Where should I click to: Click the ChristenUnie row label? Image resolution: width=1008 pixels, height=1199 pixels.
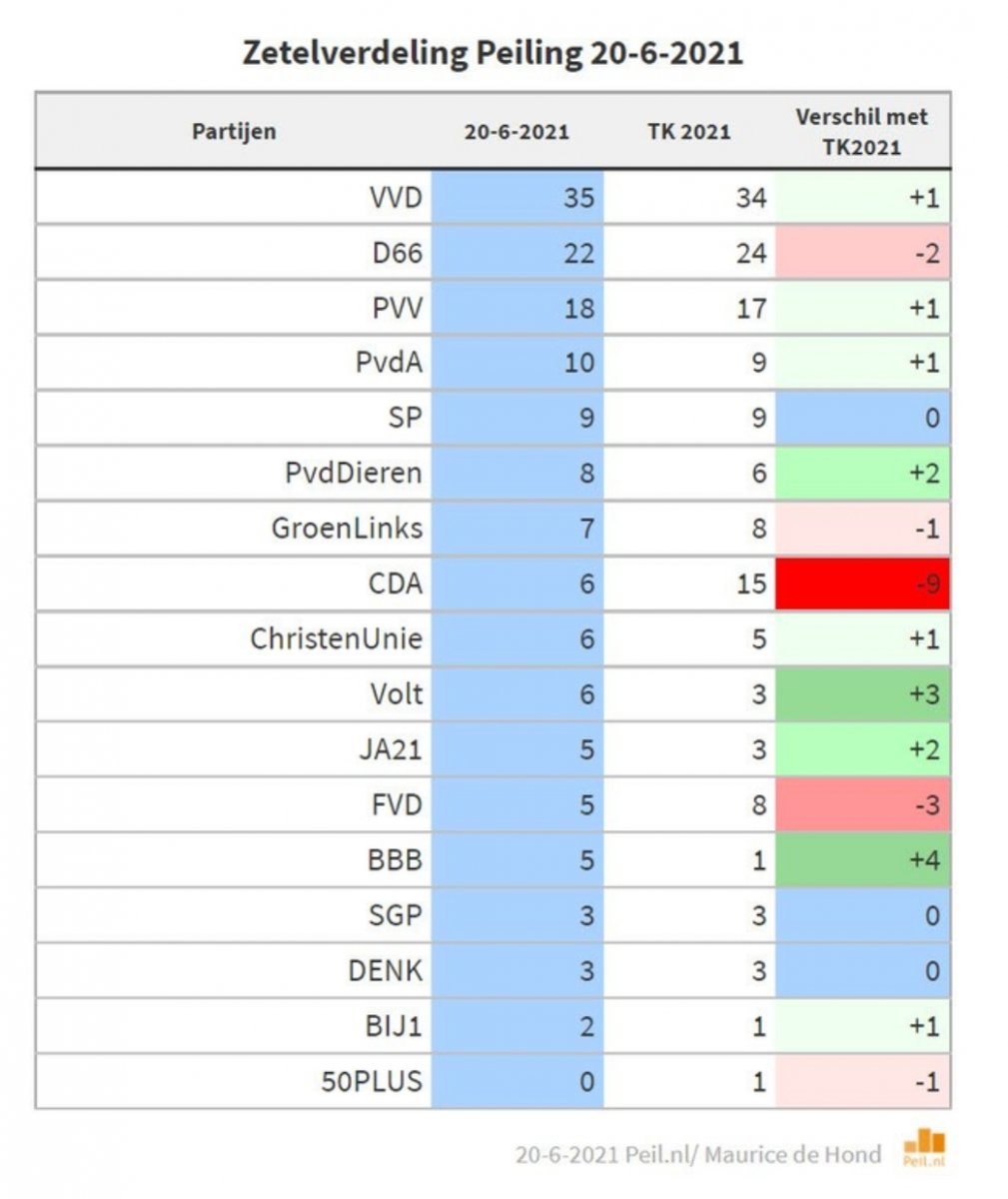coord(337,637)
